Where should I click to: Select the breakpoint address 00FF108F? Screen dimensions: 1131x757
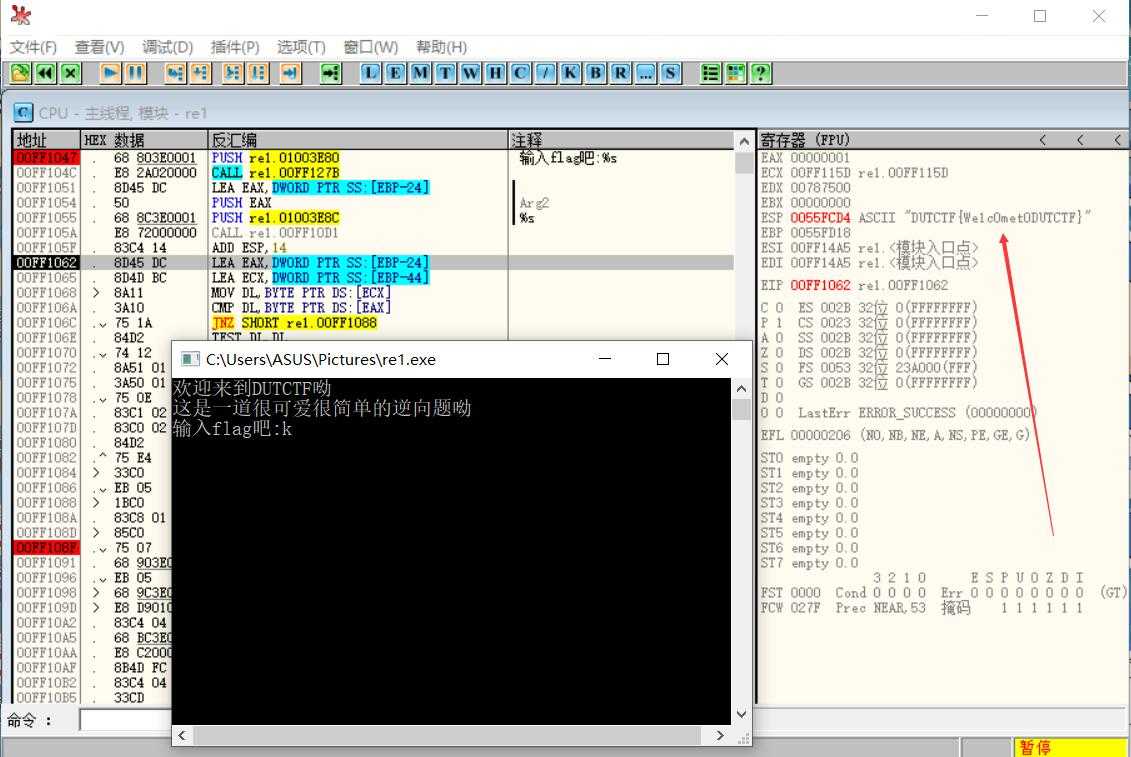click(46, 548)
